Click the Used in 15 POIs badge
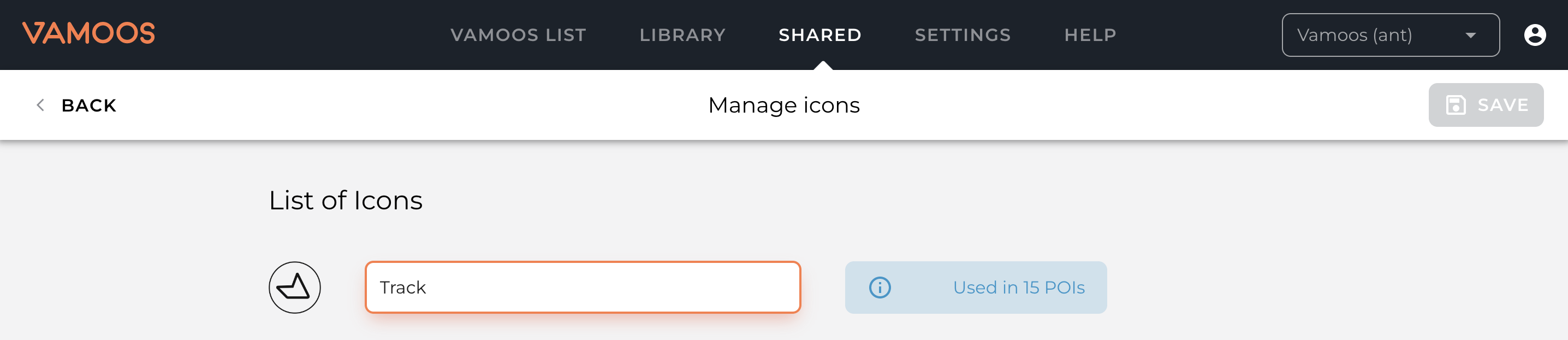1568x340 pixels. click(x=975, y=287)
